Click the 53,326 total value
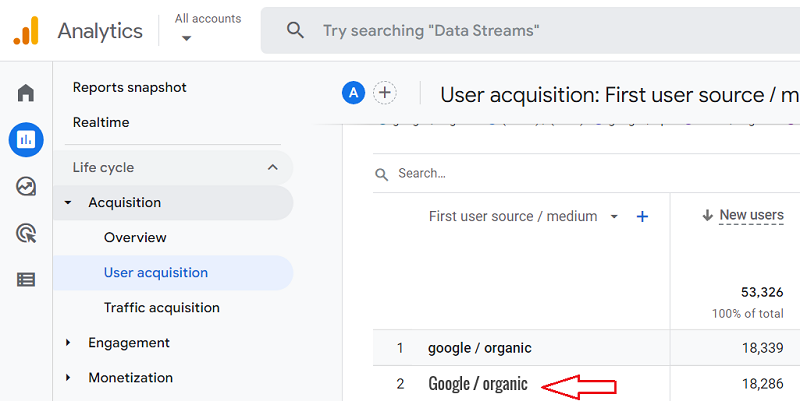This screenshot has height=401, width=800. click(x=762, y=292)
